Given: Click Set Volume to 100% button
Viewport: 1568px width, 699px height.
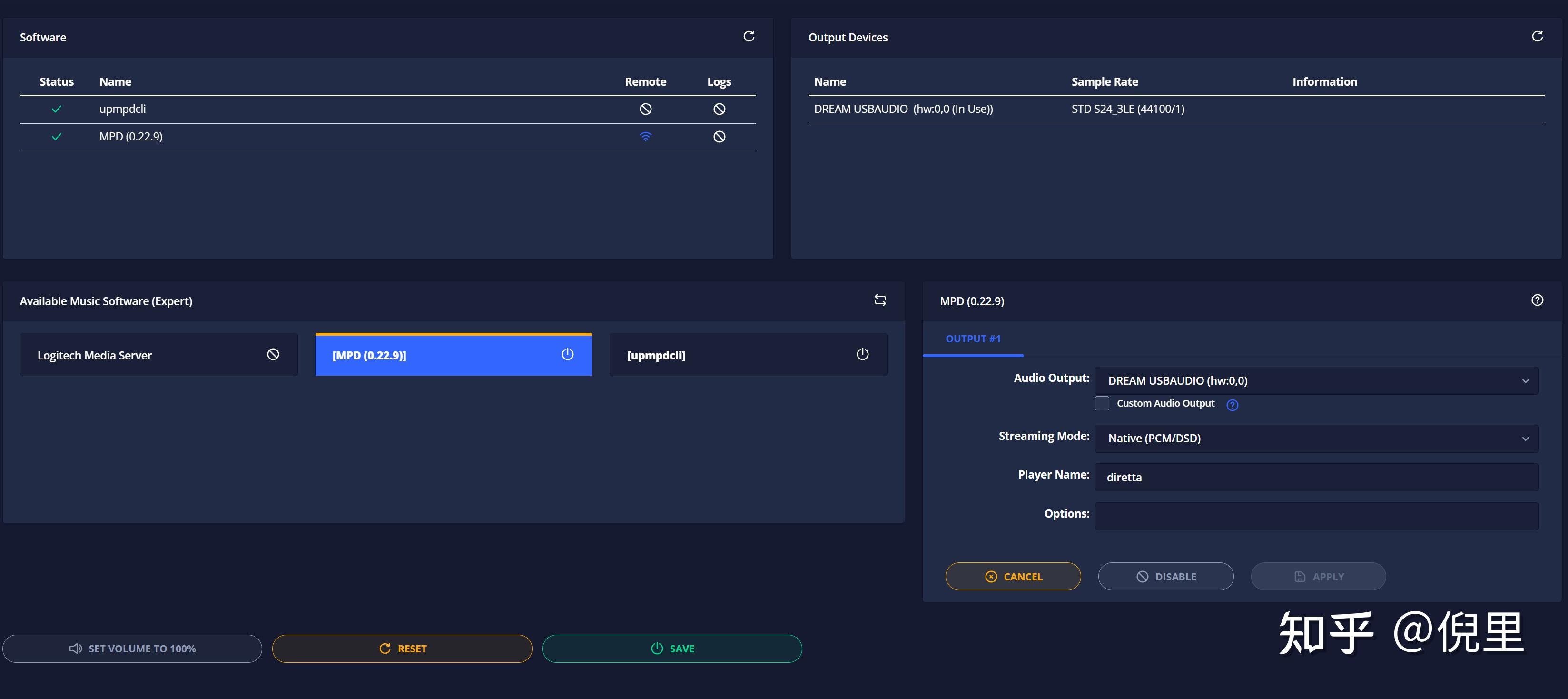Looking at the screenshot, I should coord(132,649).
